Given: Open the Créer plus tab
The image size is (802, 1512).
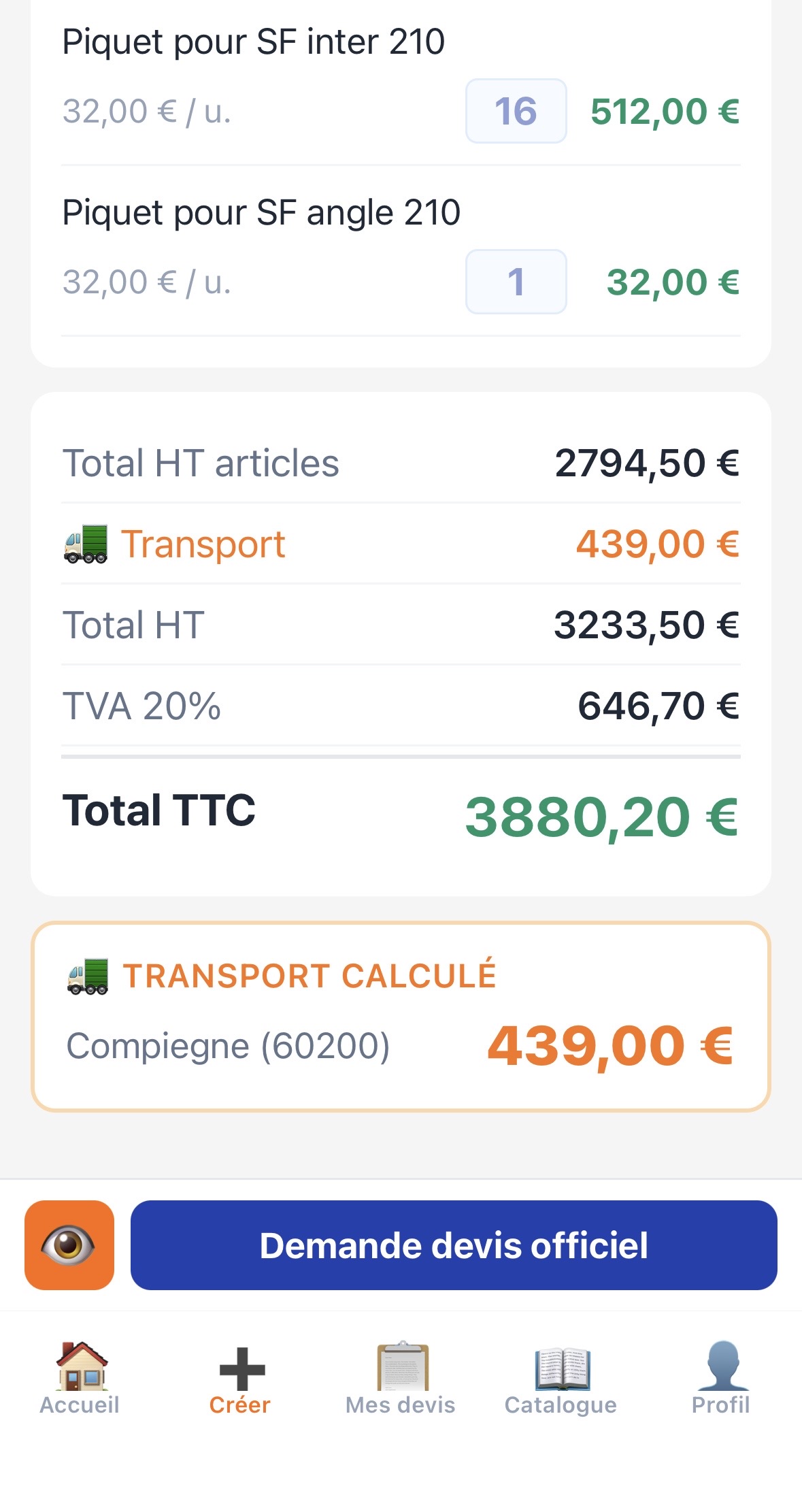Looking at the screenshot, I should click(241, 1377).
